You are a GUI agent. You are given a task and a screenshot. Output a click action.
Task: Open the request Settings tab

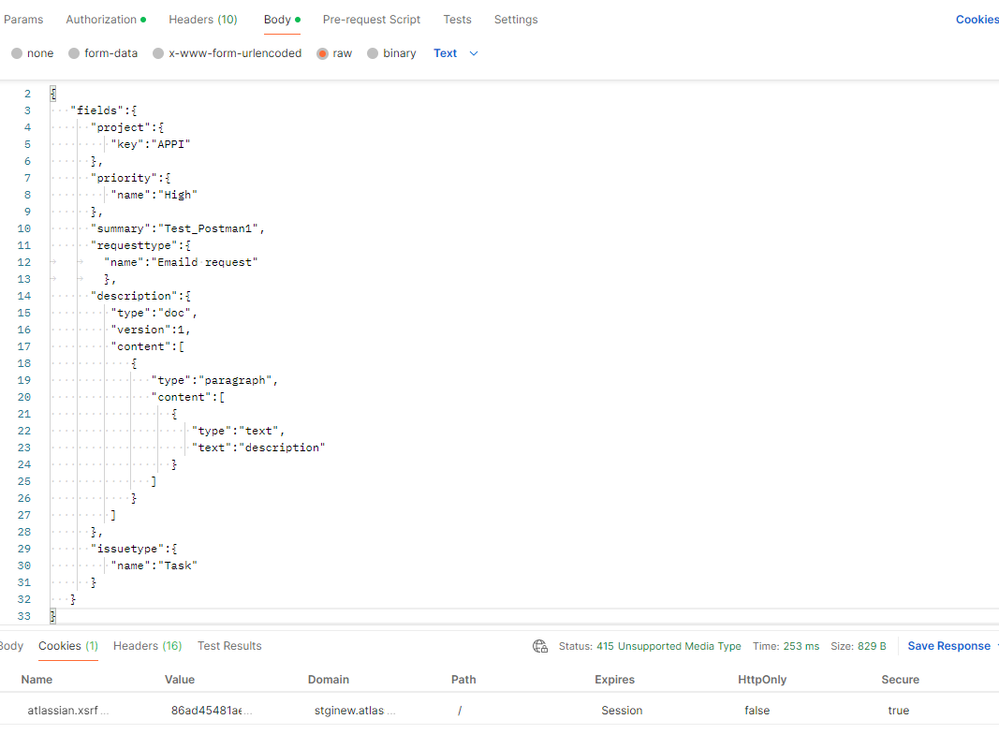pyautogui.click(x=516, y=19)
